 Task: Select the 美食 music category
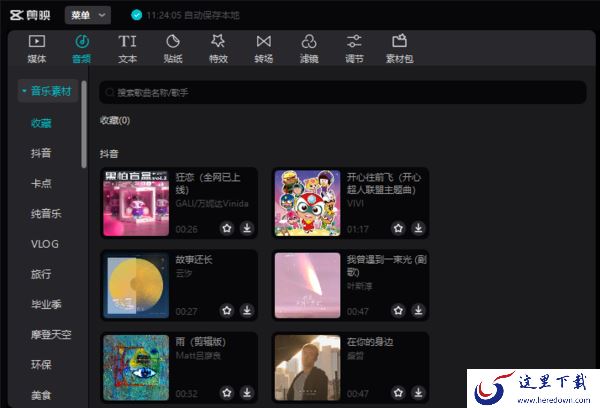[x=41, y=395]
